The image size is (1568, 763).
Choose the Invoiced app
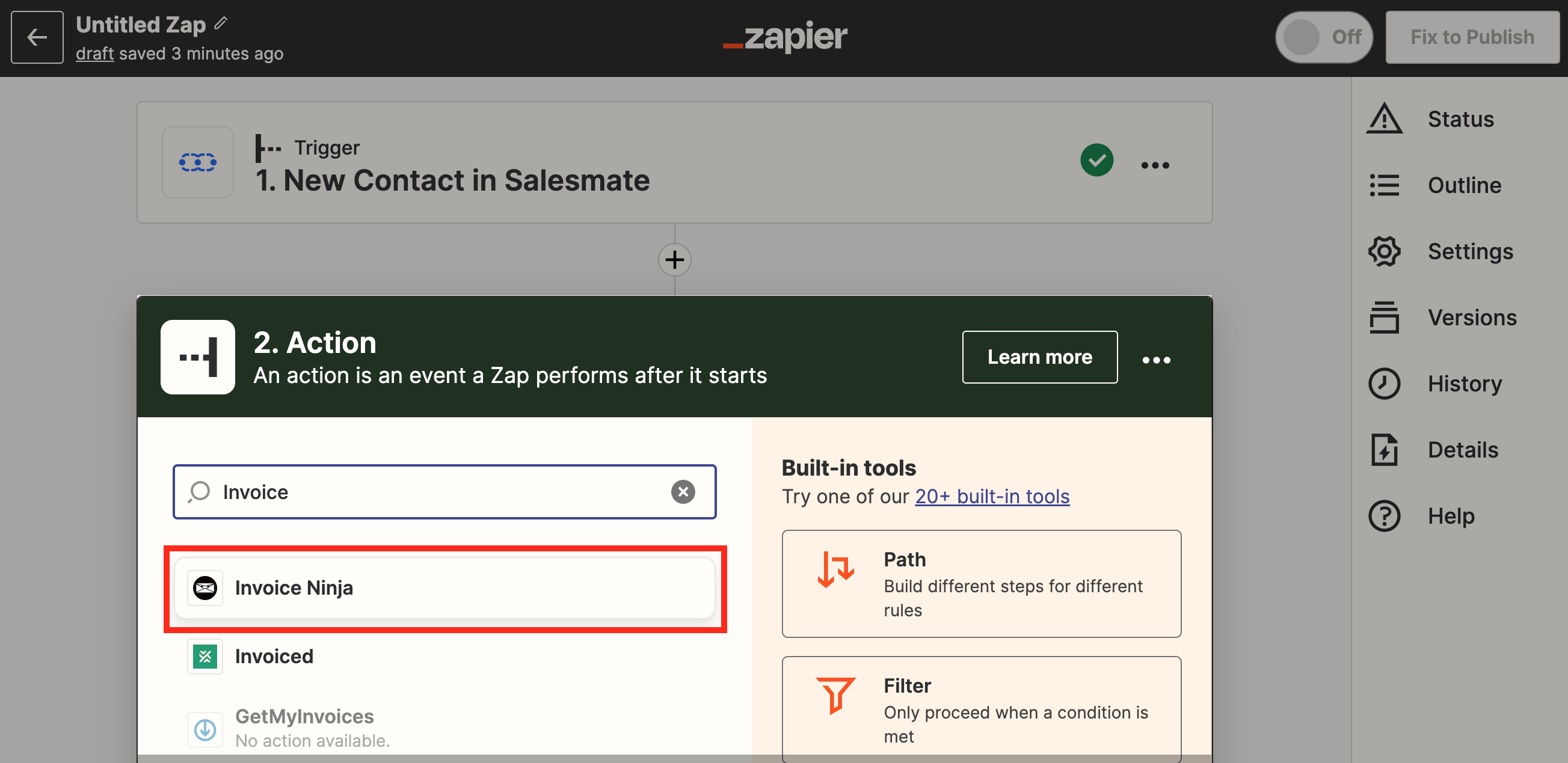coord(444,657)
